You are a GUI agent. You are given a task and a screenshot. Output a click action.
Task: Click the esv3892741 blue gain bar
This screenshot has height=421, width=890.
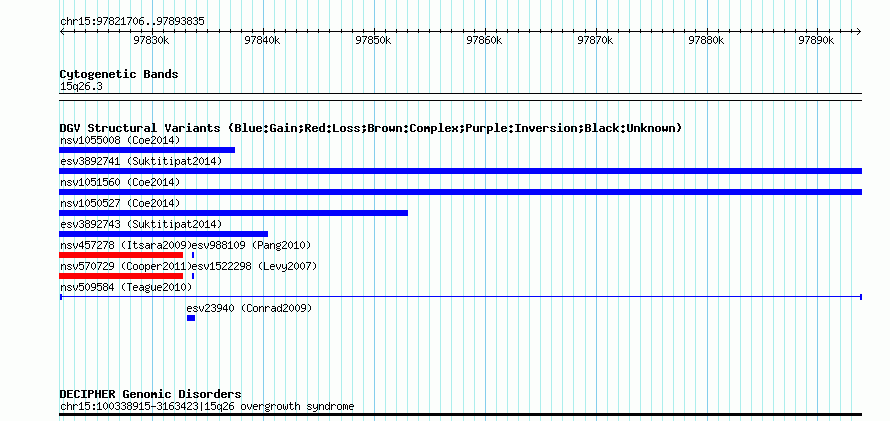coord(460,171)
